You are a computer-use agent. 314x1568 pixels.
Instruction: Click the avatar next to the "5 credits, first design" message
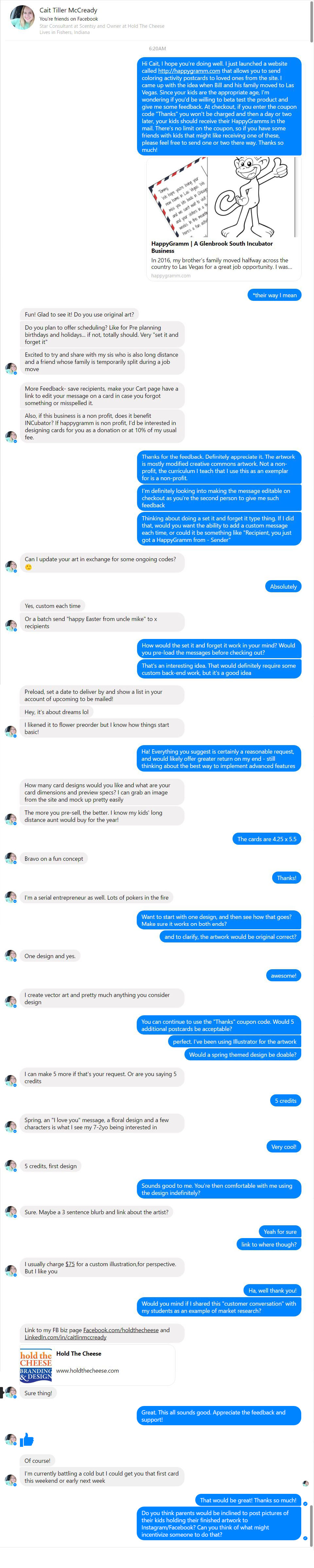(10, 1165)
